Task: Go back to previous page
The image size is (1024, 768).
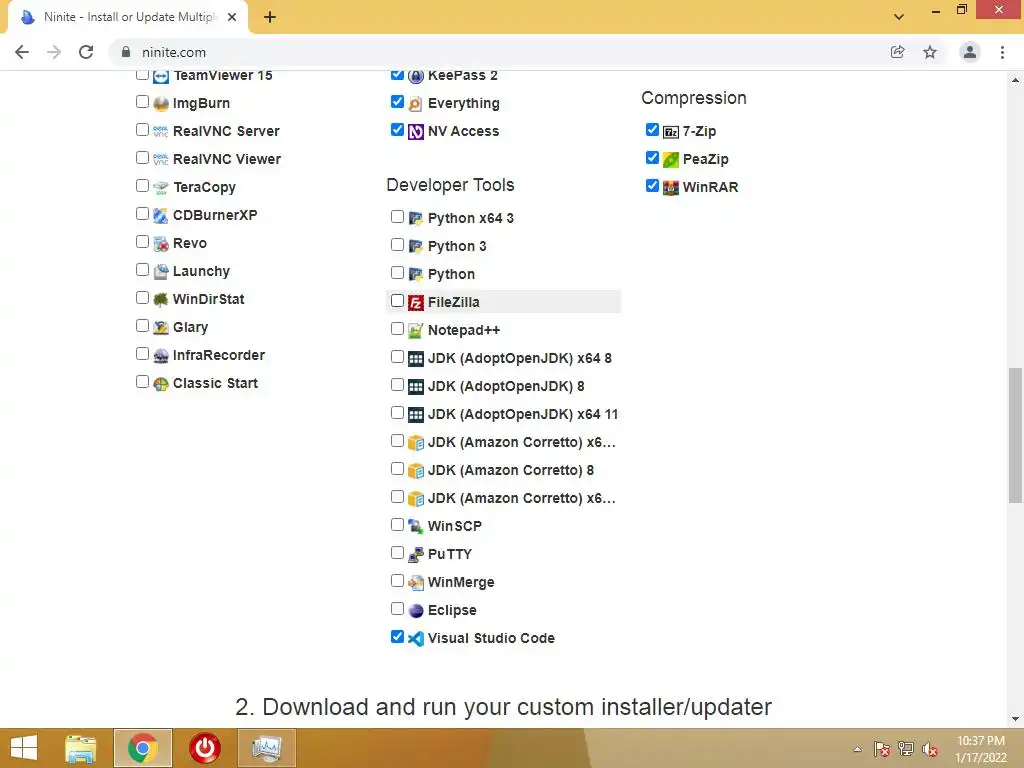Action: (22, 52)
